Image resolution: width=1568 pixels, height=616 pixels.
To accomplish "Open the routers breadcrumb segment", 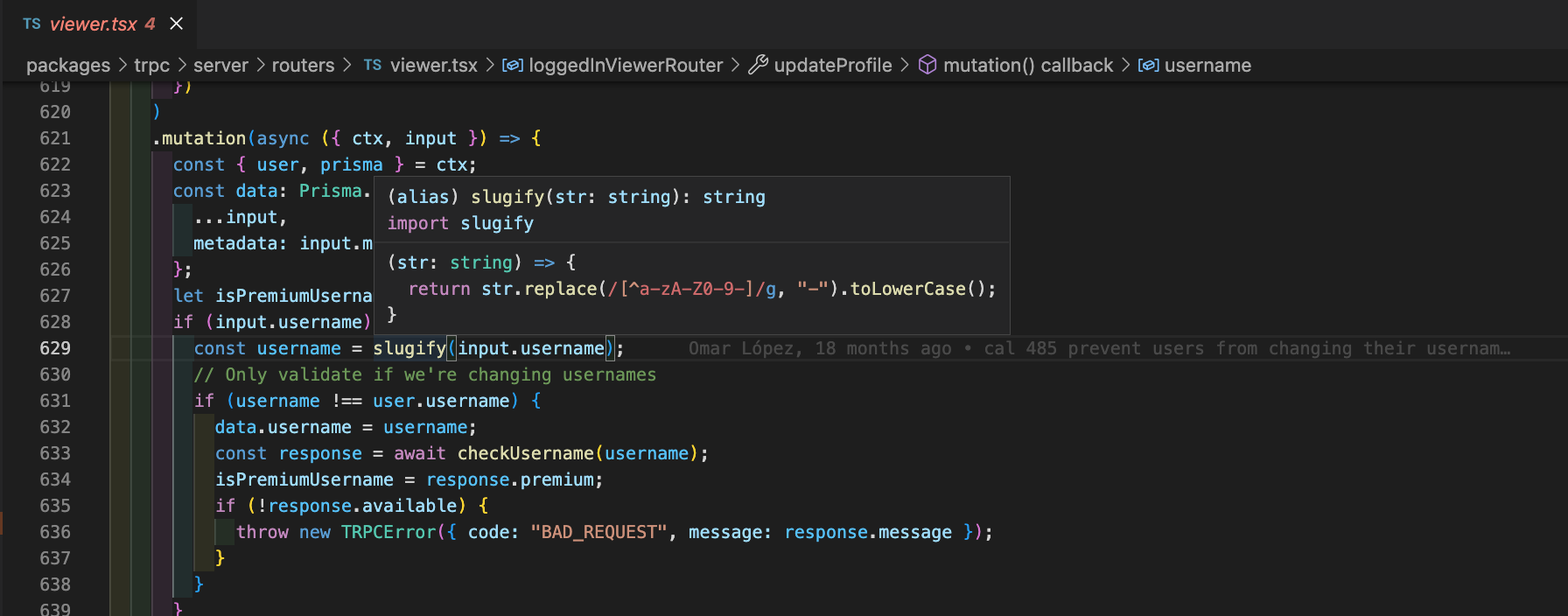I will click(x=303, y=66).
